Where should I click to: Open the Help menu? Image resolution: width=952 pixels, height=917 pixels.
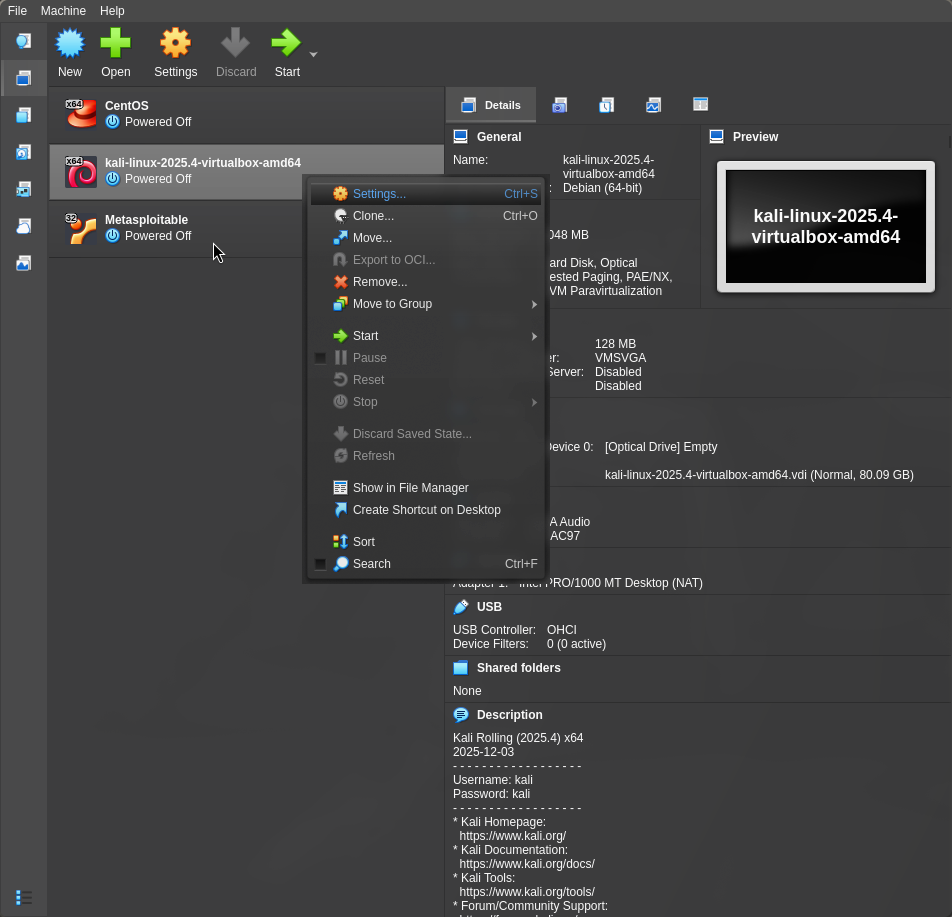(112, 10)
